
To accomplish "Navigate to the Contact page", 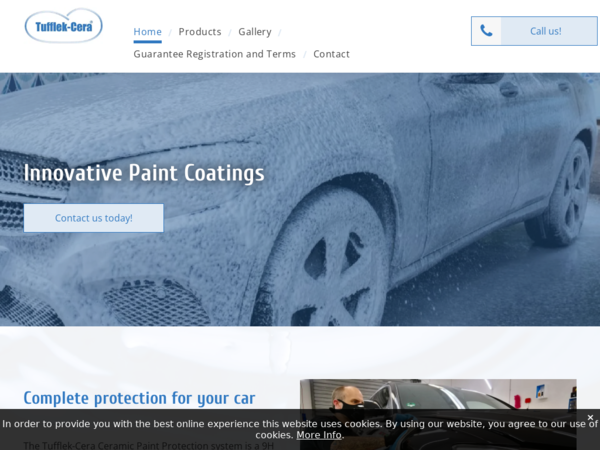I will [x=331, y=54].
